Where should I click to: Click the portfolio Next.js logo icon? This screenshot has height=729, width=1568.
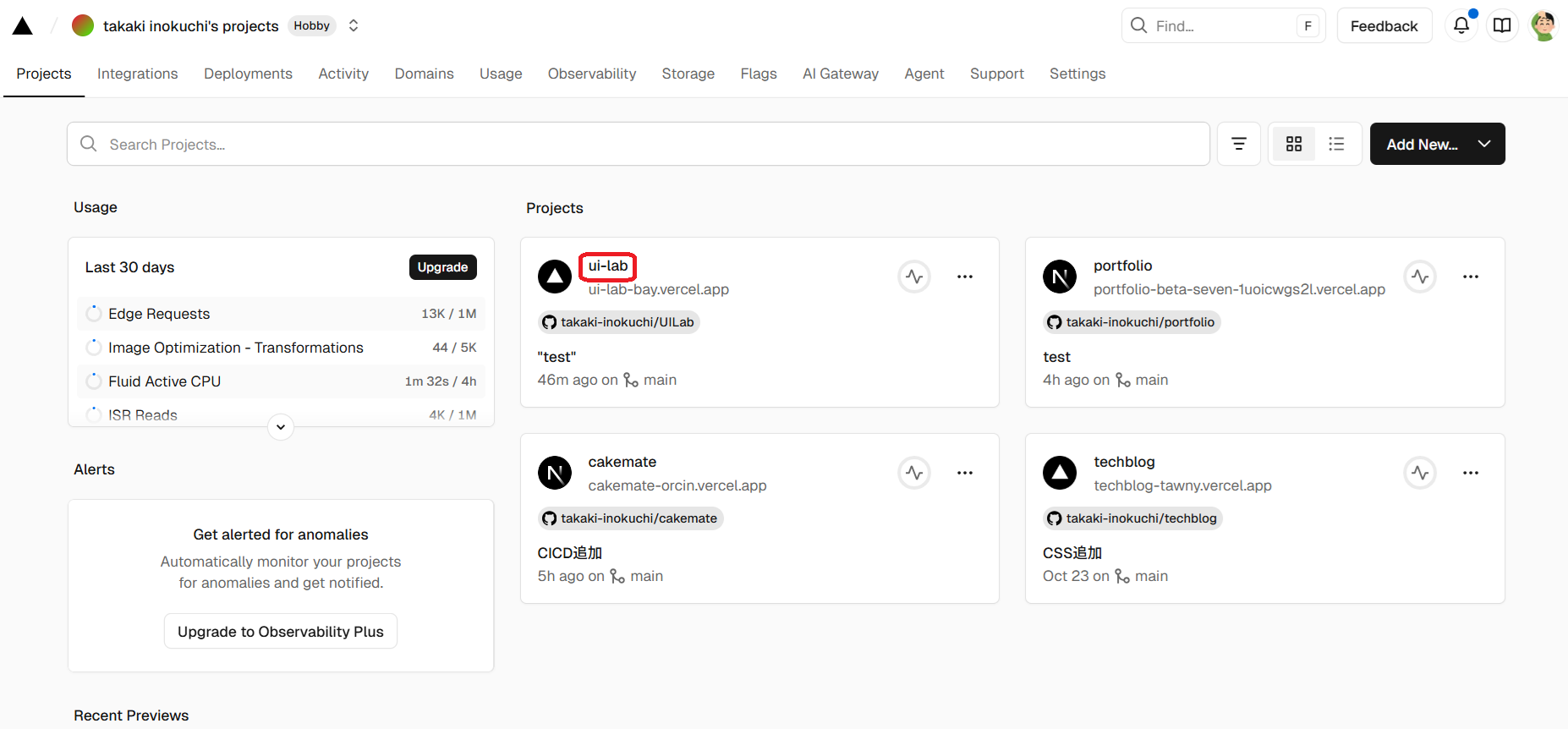[1060, 277]
